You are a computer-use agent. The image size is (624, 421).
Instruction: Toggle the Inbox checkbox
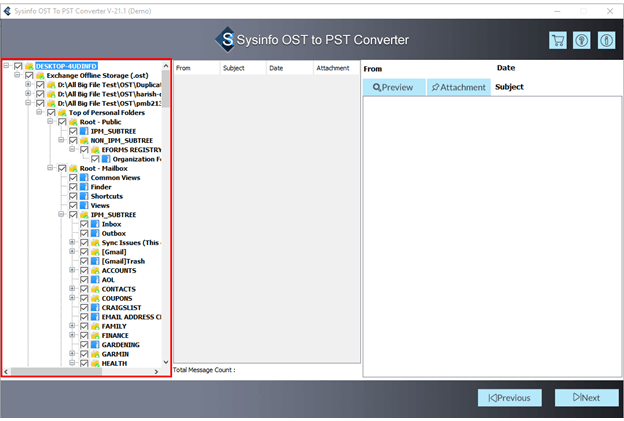click(84, 224)
